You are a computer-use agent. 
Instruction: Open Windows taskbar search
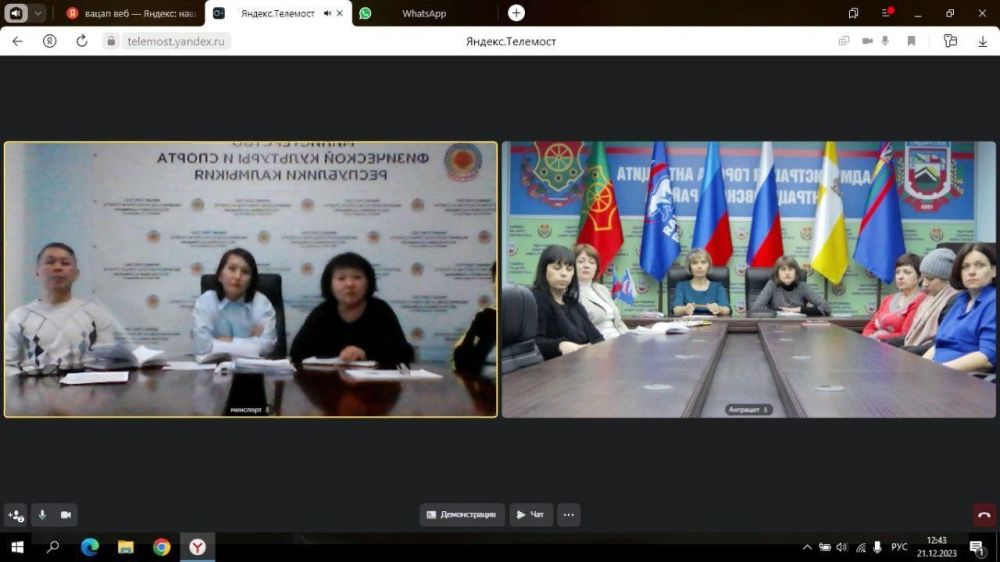(53, 547)
